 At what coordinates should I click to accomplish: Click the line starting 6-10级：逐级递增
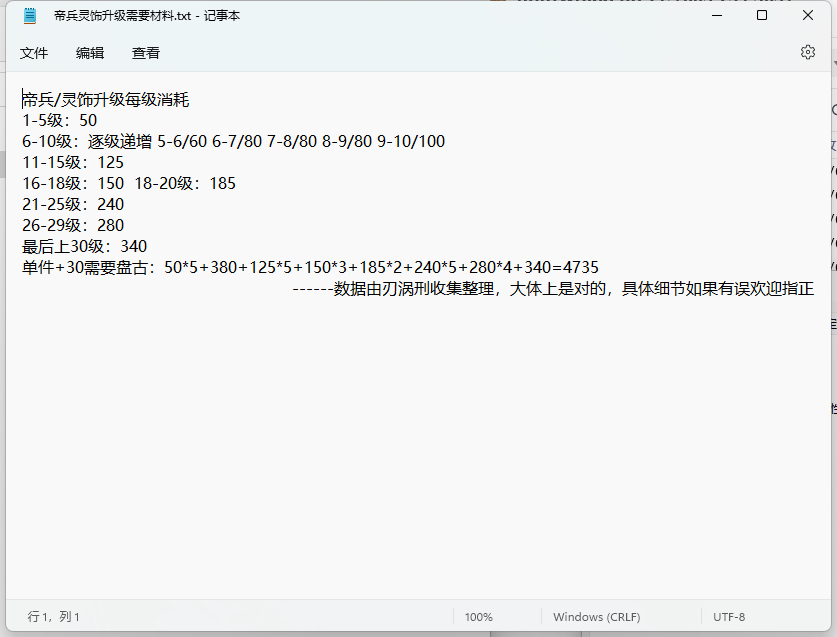(x=233, y=141)
